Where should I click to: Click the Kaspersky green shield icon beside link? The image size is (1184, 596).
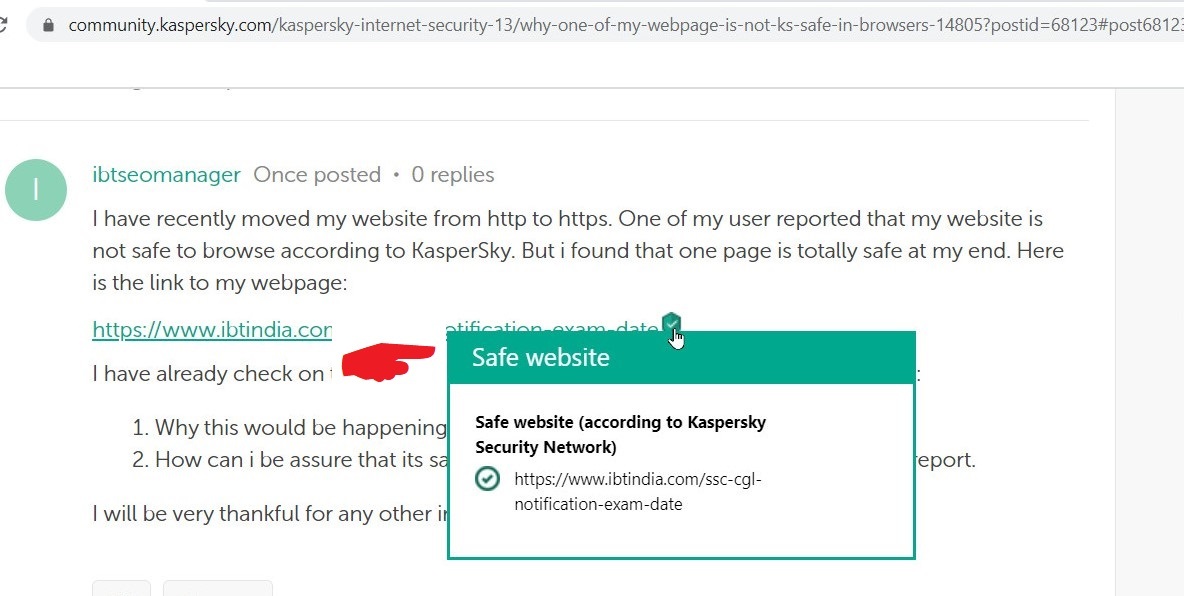click(671, 322)
